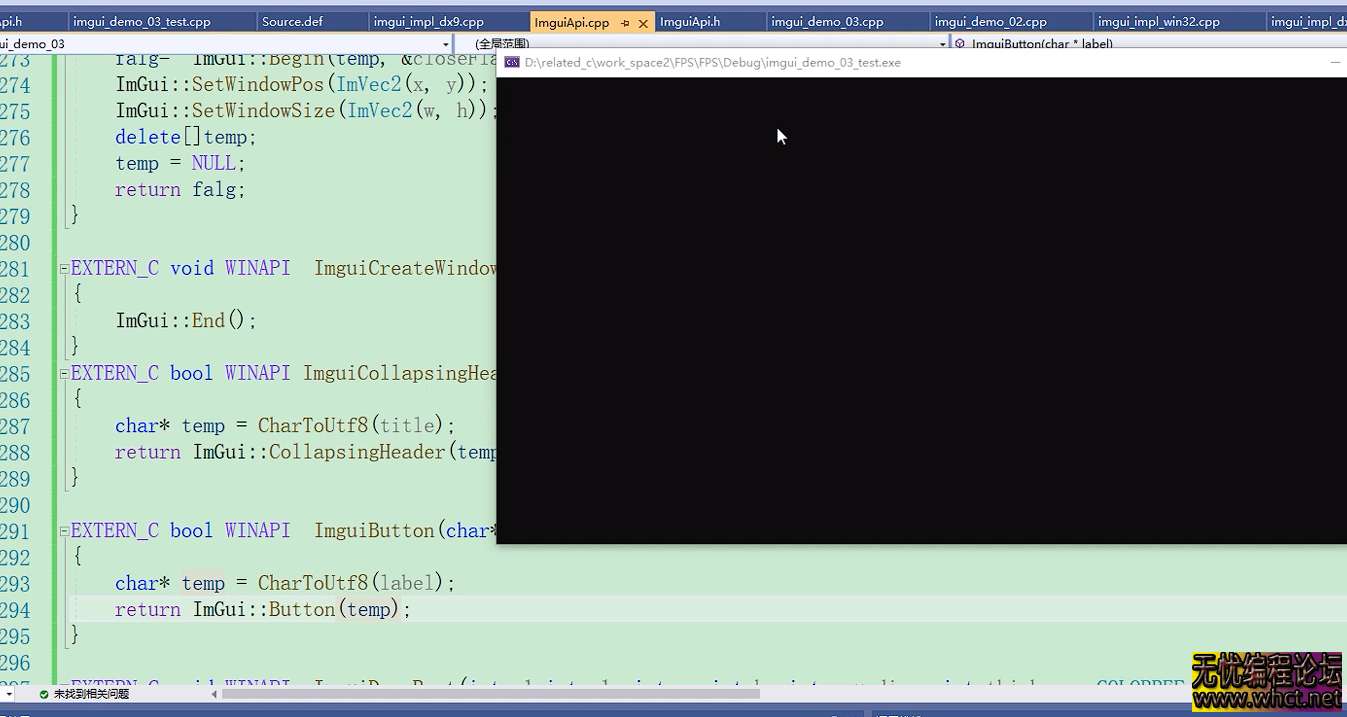Click the method icon beside ImguiButton(char * label)

[960, 43]
